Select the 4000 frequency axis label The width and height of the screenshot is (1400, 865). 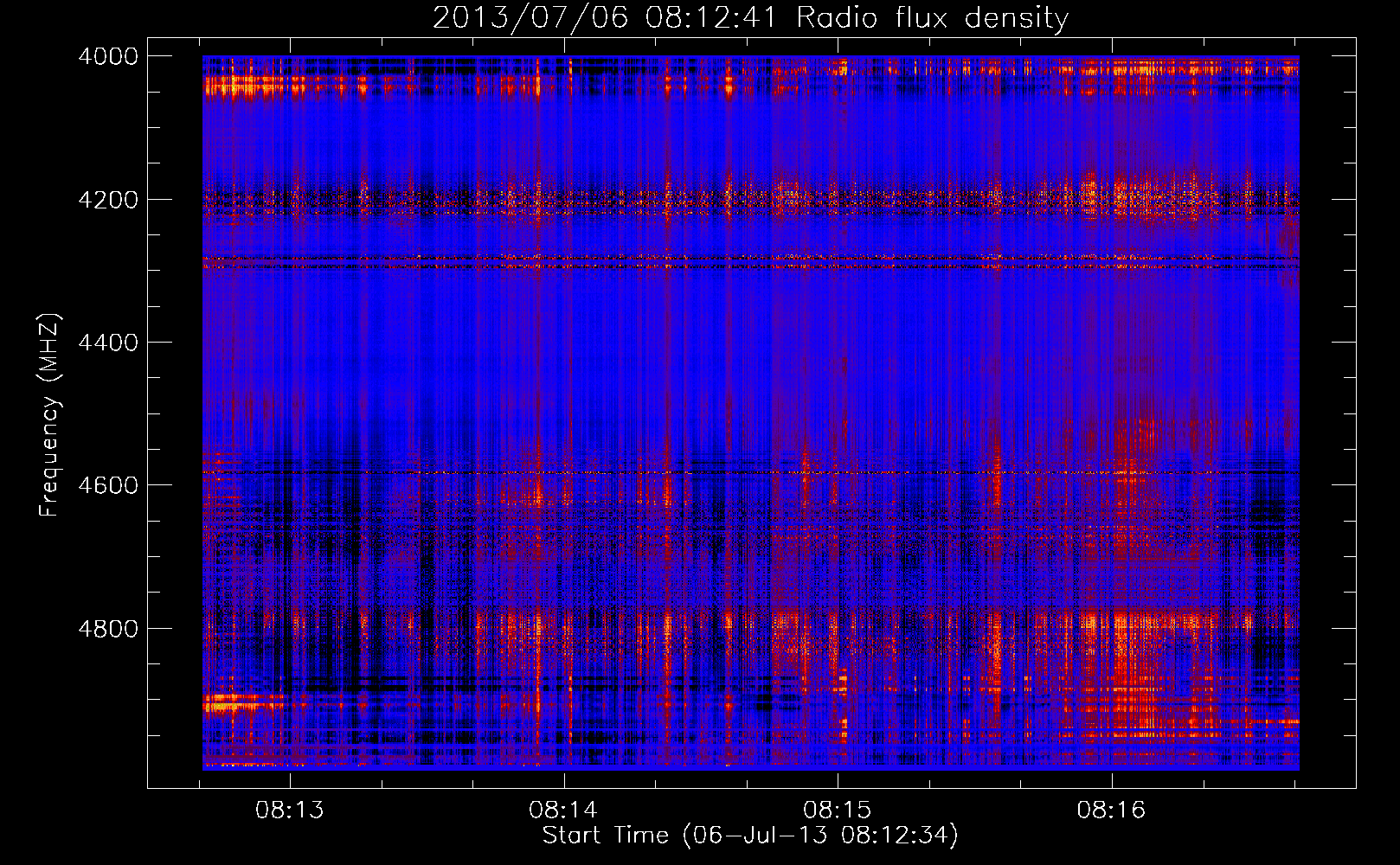108,56
